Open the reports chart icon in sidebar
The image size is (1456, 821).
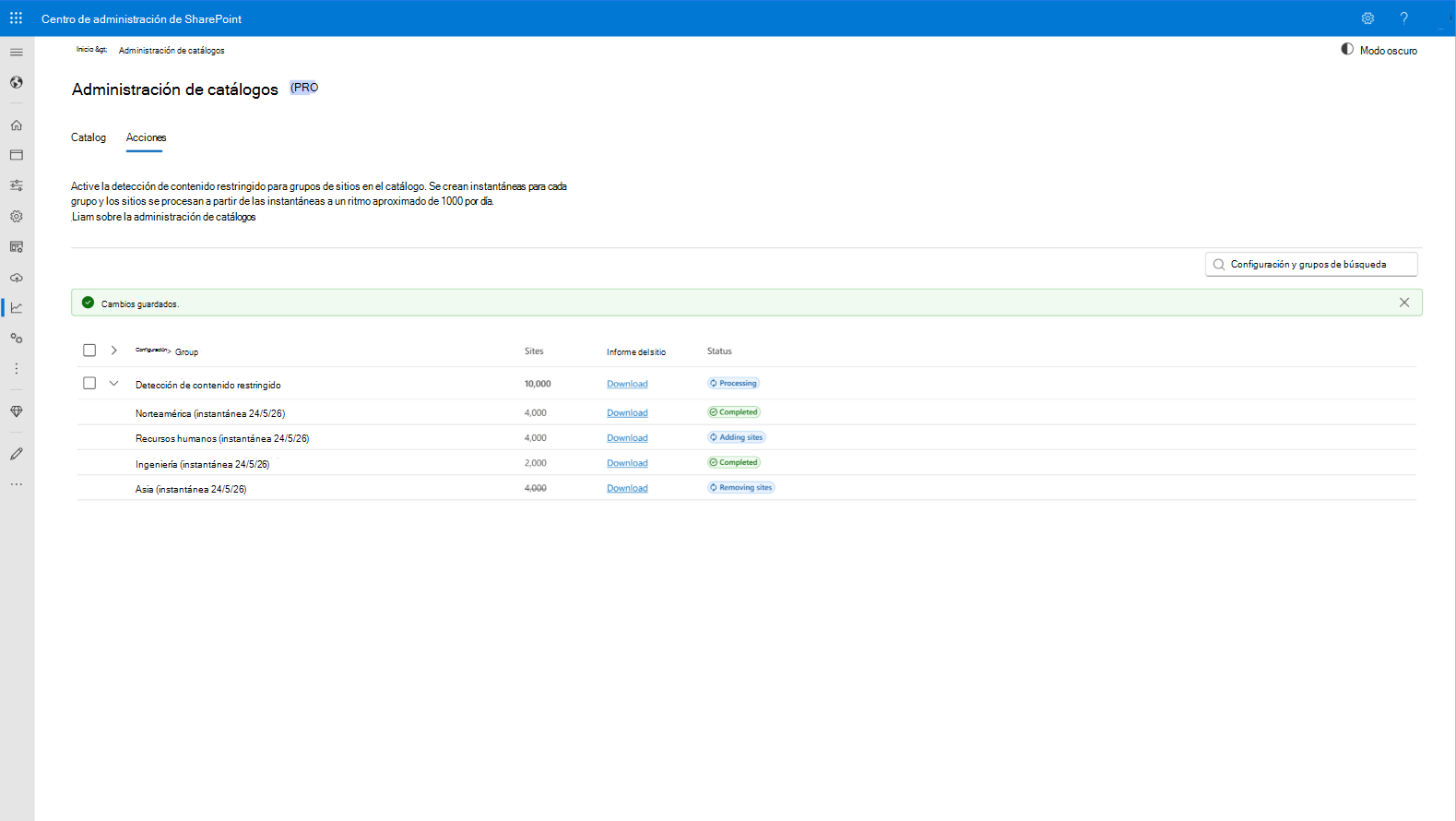17,308
